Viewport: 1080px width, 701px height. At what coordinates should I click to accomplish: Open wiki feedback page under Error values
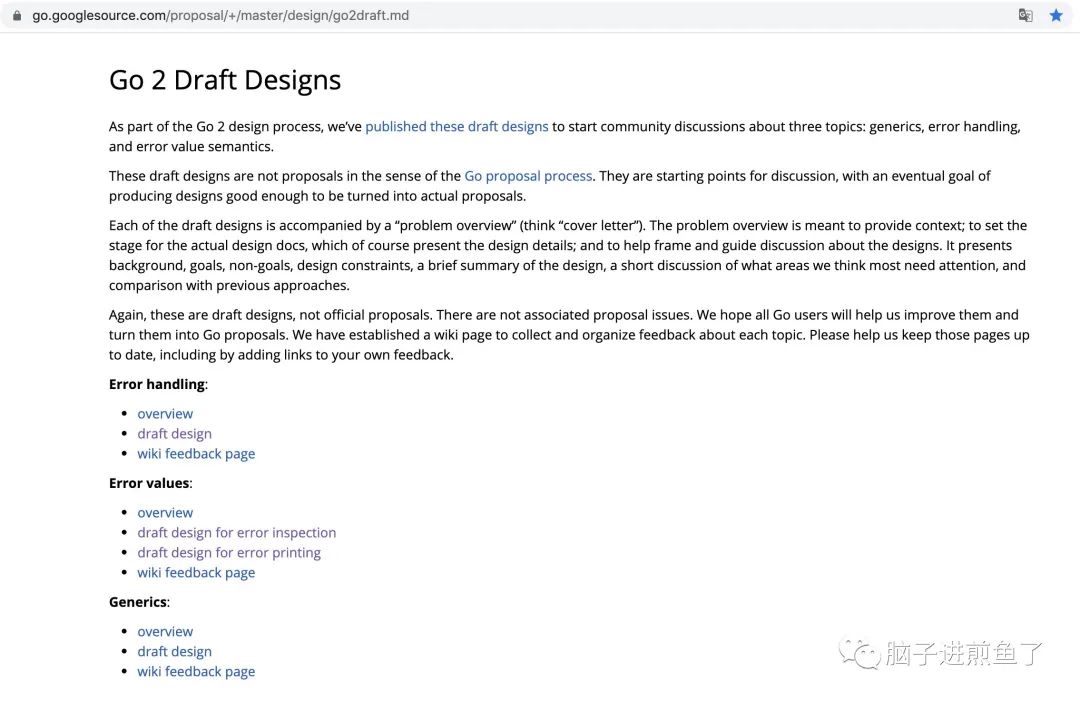[x=196, y=573]
